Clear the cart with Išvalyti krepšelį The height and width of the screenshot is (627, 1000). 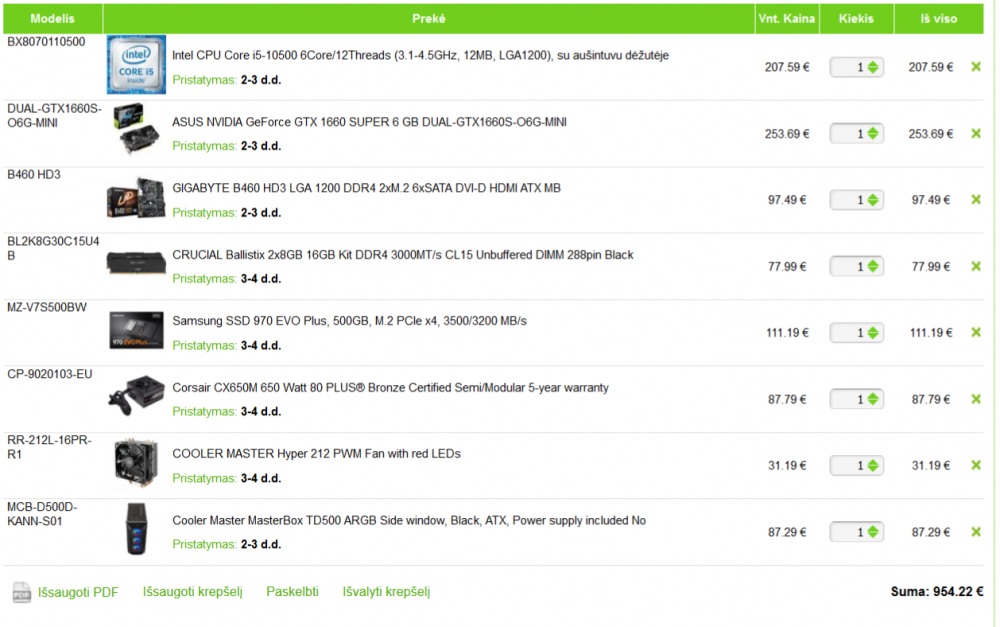coord(386,592)
